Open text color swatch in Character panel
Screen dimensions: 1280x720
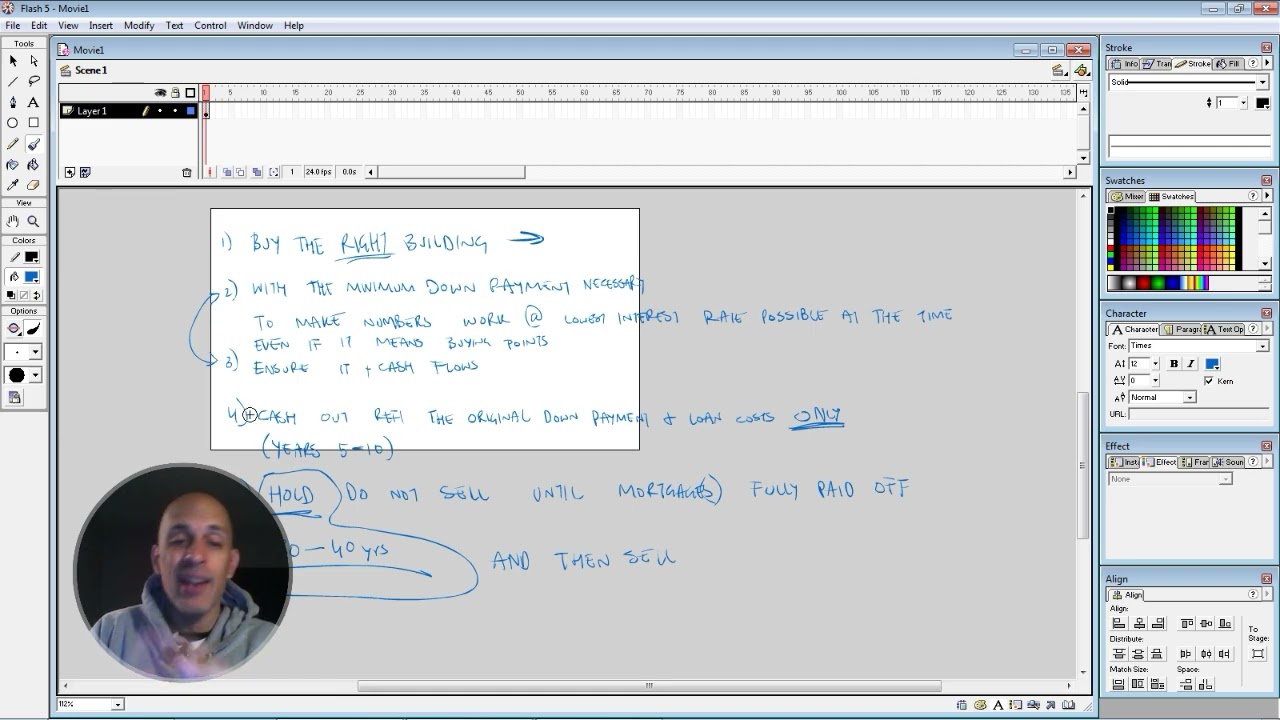(1212, 364)
